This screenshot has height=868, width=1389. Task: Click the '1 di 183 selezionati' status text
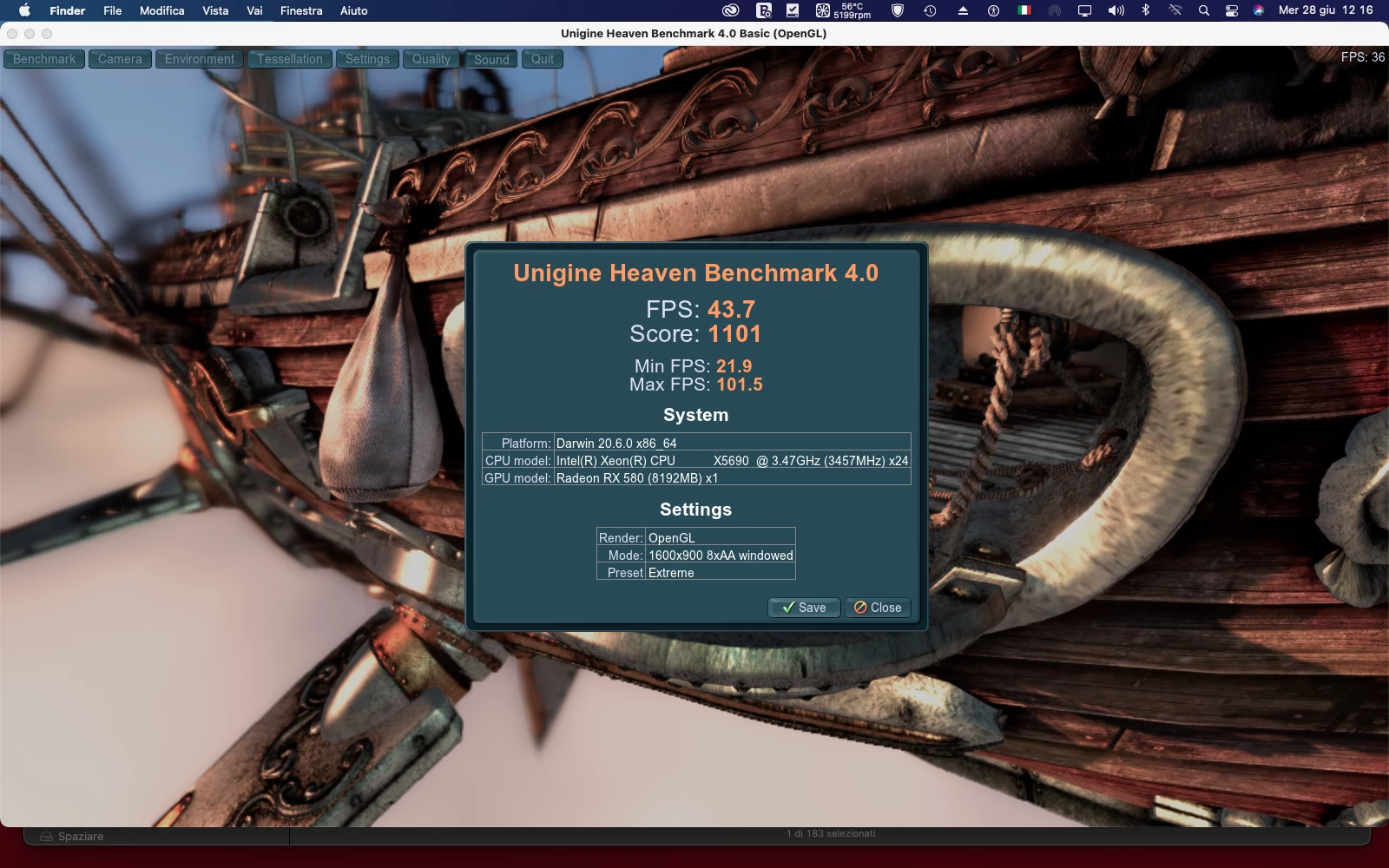click(x=831, y=833)
